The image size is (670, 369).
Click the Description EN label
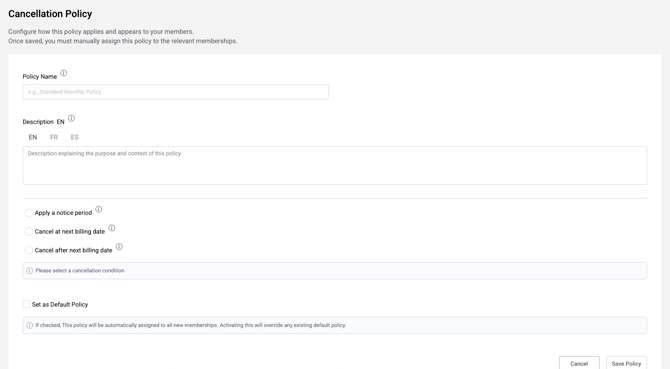[44, 122]
